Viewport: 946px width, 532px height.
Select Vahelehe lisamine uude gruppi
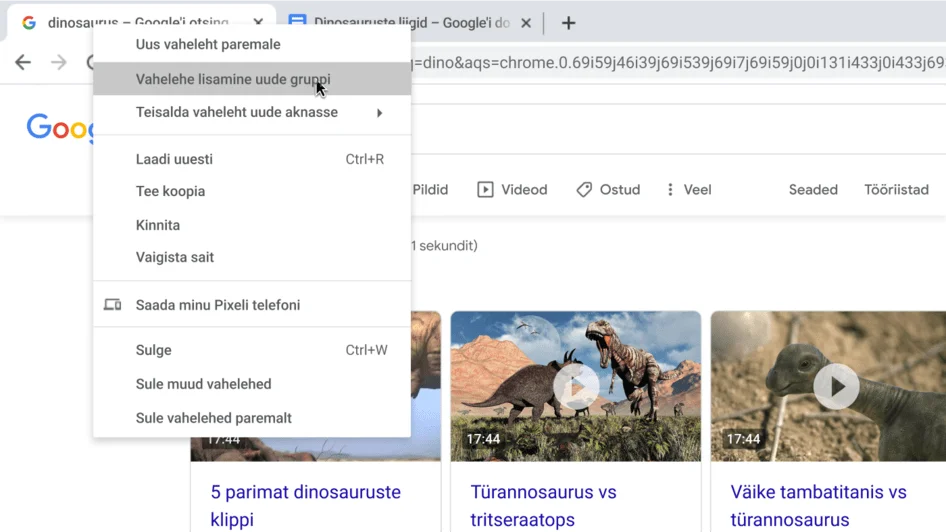tap(233, 79)
